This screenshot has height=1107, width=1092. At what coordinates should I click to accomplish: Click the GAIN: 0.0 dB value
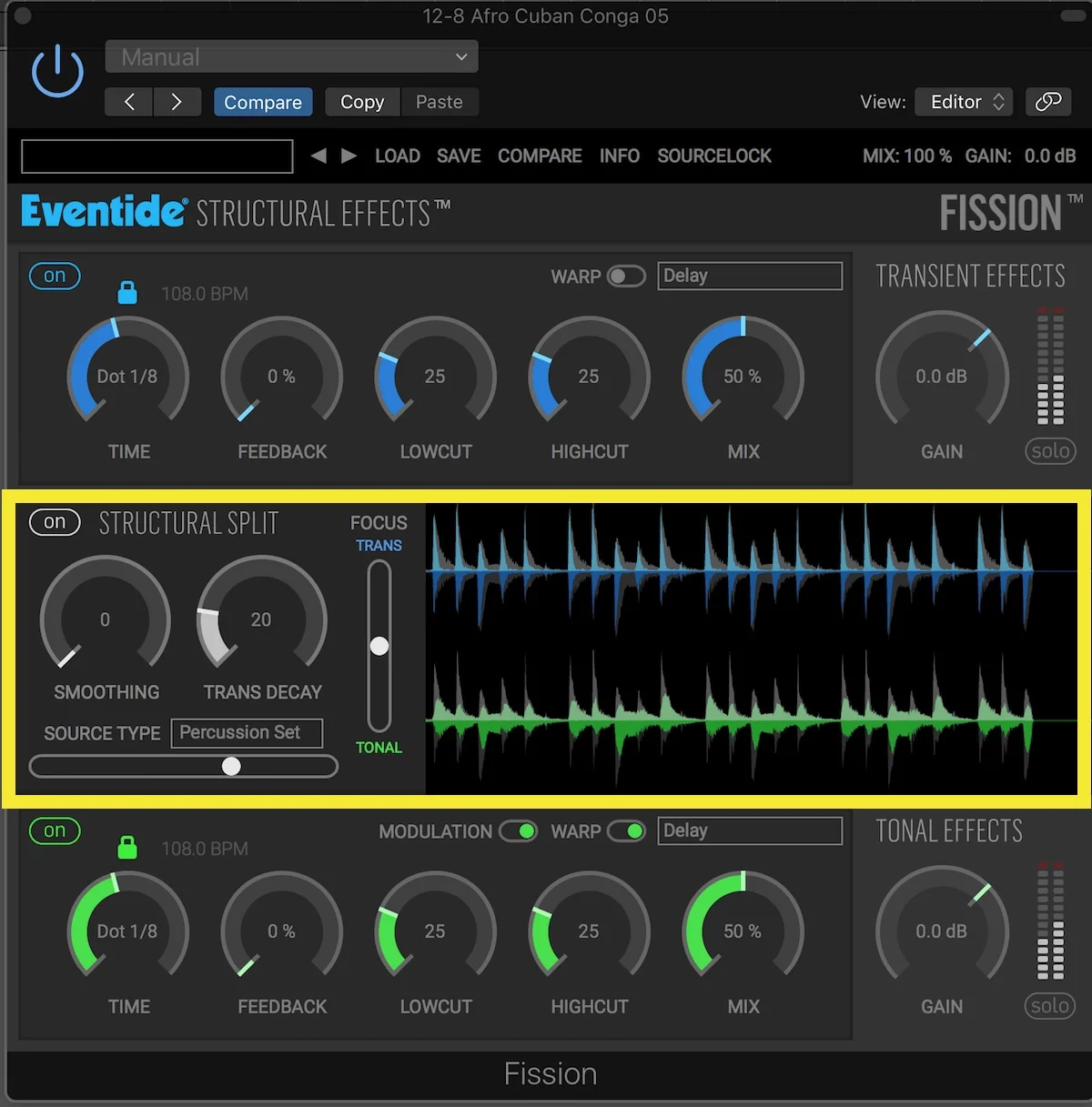[x=1020, y=156]
